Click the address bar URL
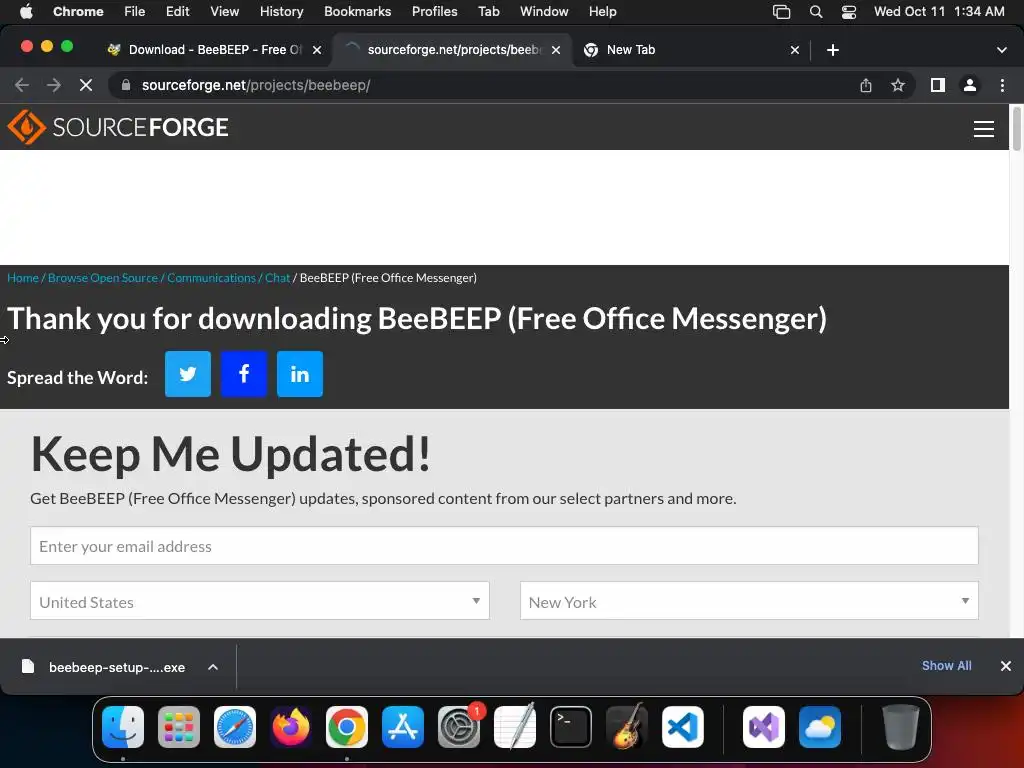The width and height of the screenshot is (1024, 768). [x=256, y=85]
